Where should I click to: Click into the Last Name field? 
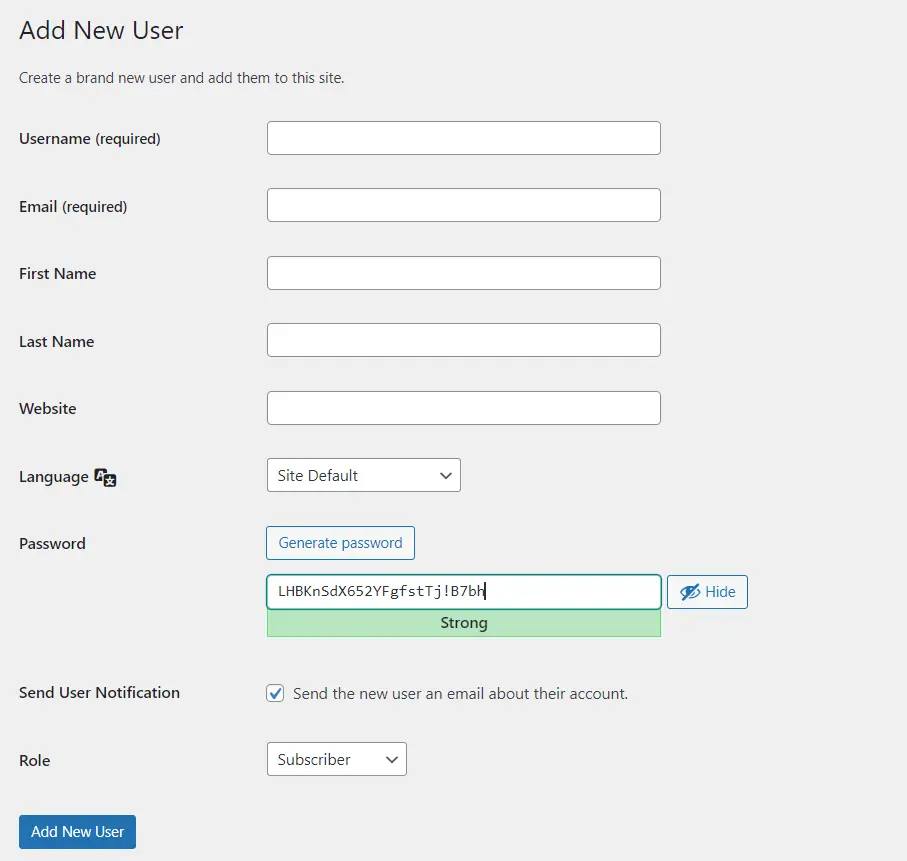coord(464,340)
